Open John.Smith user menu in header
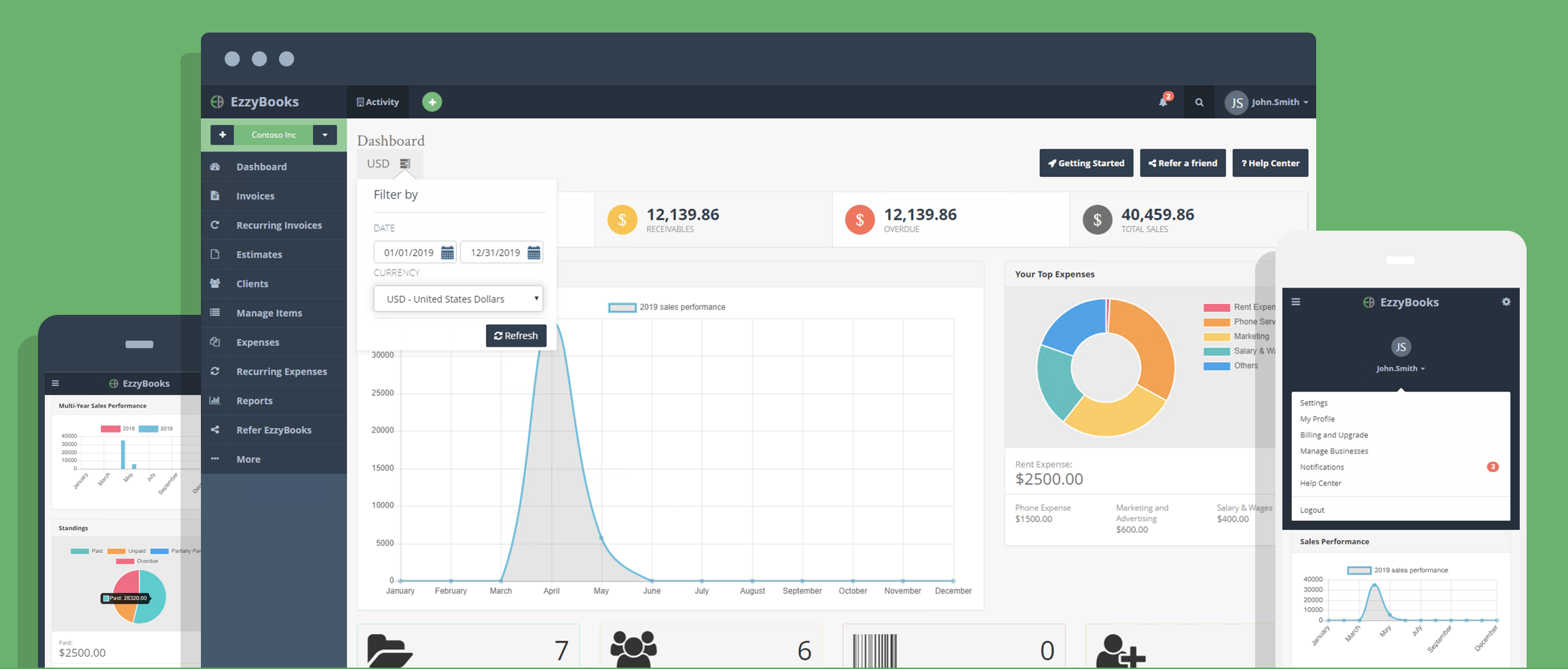Viewport: 1568px width, 669px height. pyautogui.click(x=1267, y=102)
